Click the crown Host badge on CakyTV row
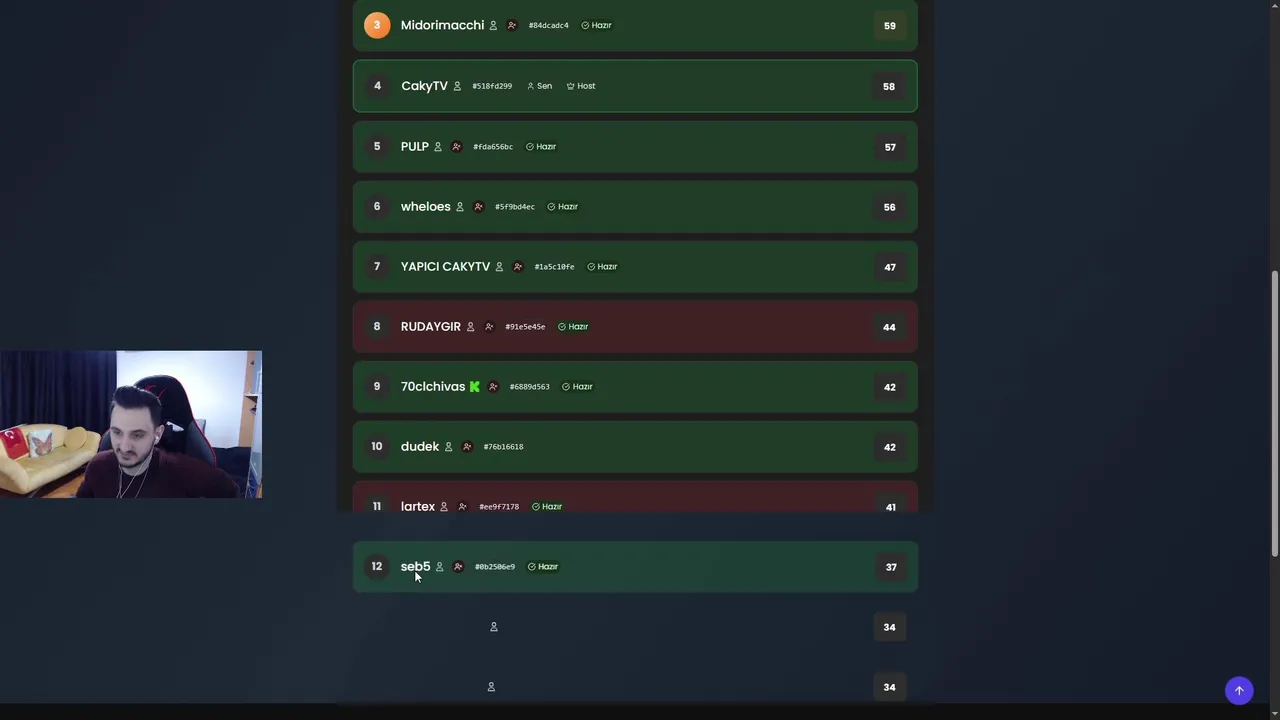This screenshot has width=1280, height=720. click(x=581, y=86)
